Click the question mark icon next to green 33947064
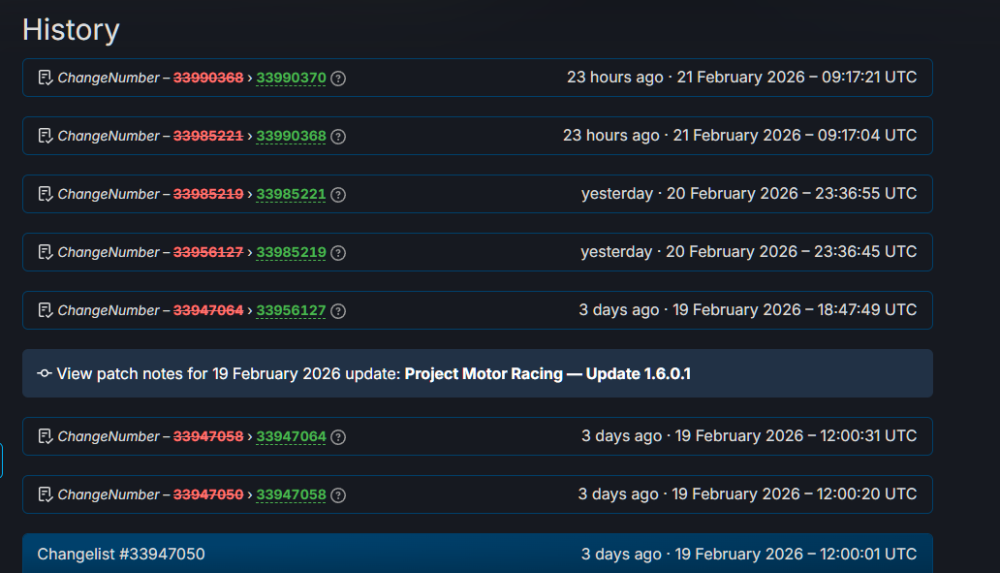This screenshot has width=1000, height=573. coord(338,437)
